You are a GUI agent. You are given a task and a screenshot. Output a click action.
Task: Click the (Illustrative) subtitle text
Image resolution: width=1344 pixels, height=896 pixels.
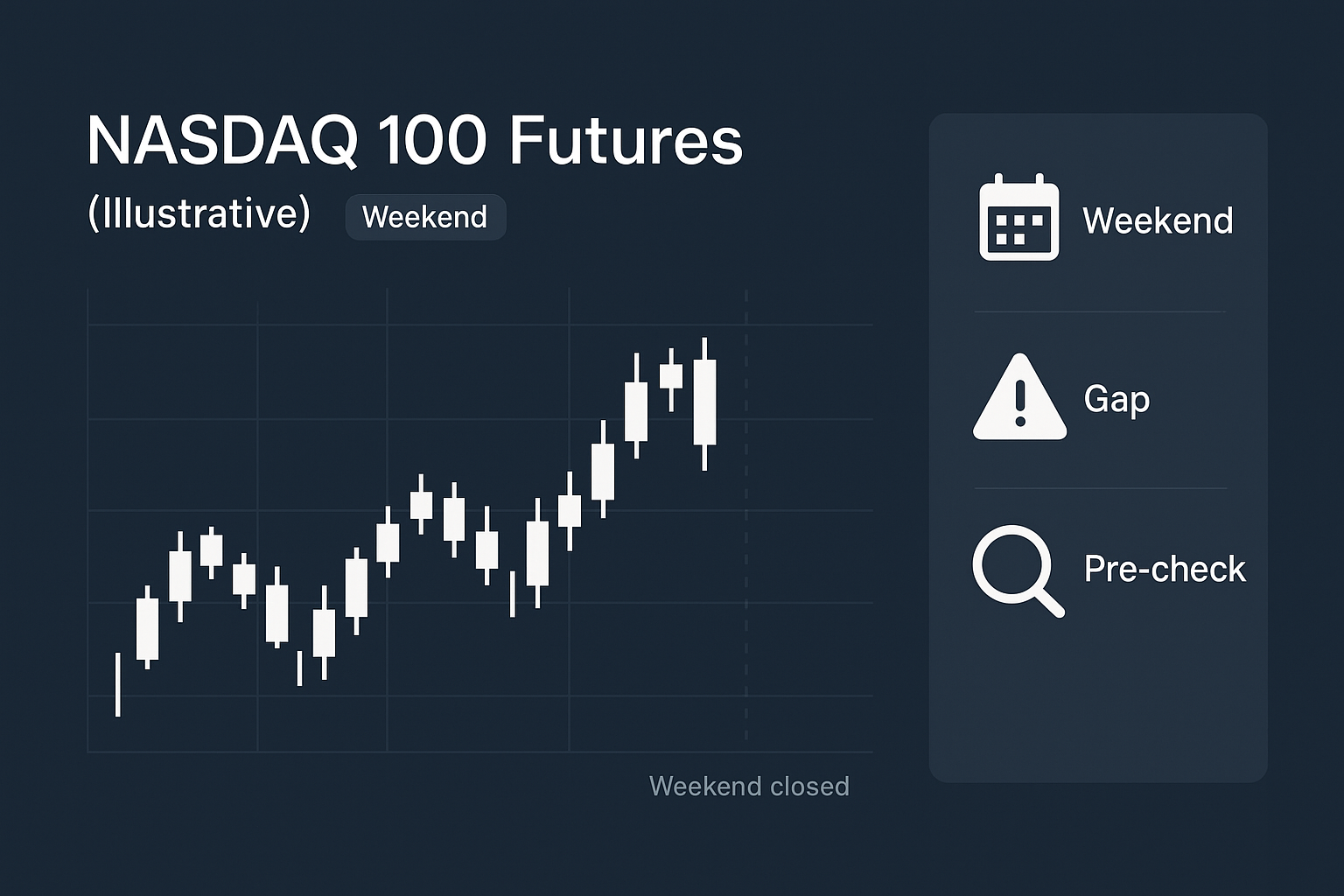[x=199, y=213]
